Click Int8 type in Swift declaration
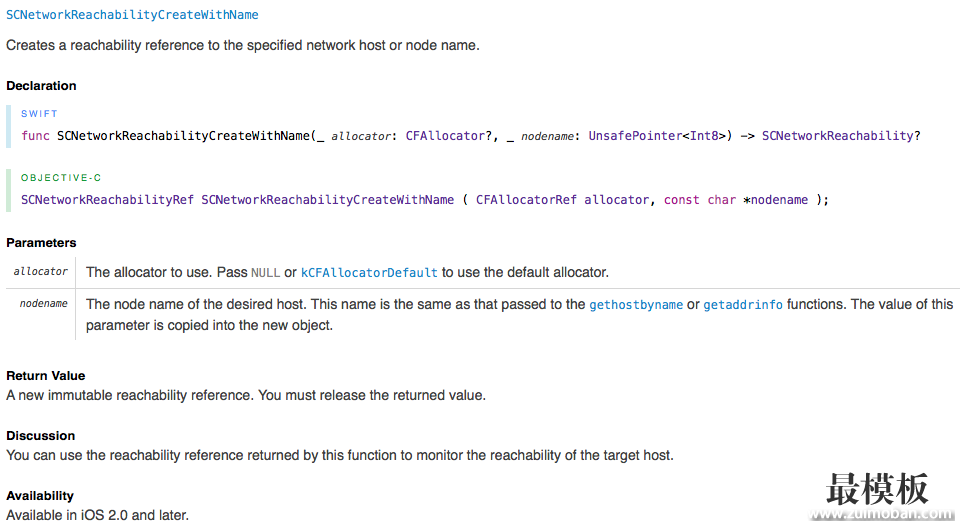This screenshot has height=526, width=960. click(704, 136)
